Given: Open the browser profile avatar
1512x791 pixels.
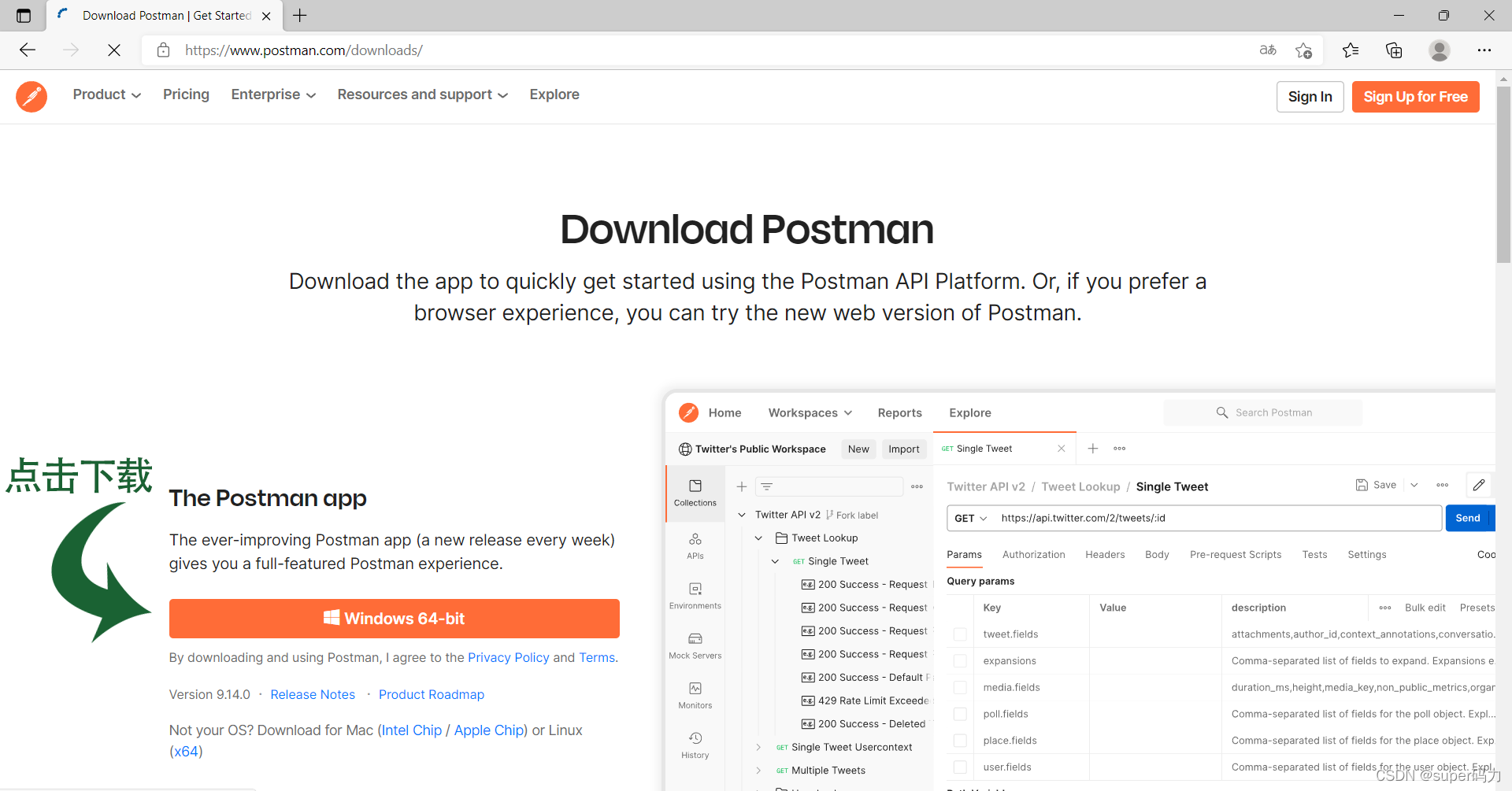Looking at the screenshot, I should (1439, 50).
